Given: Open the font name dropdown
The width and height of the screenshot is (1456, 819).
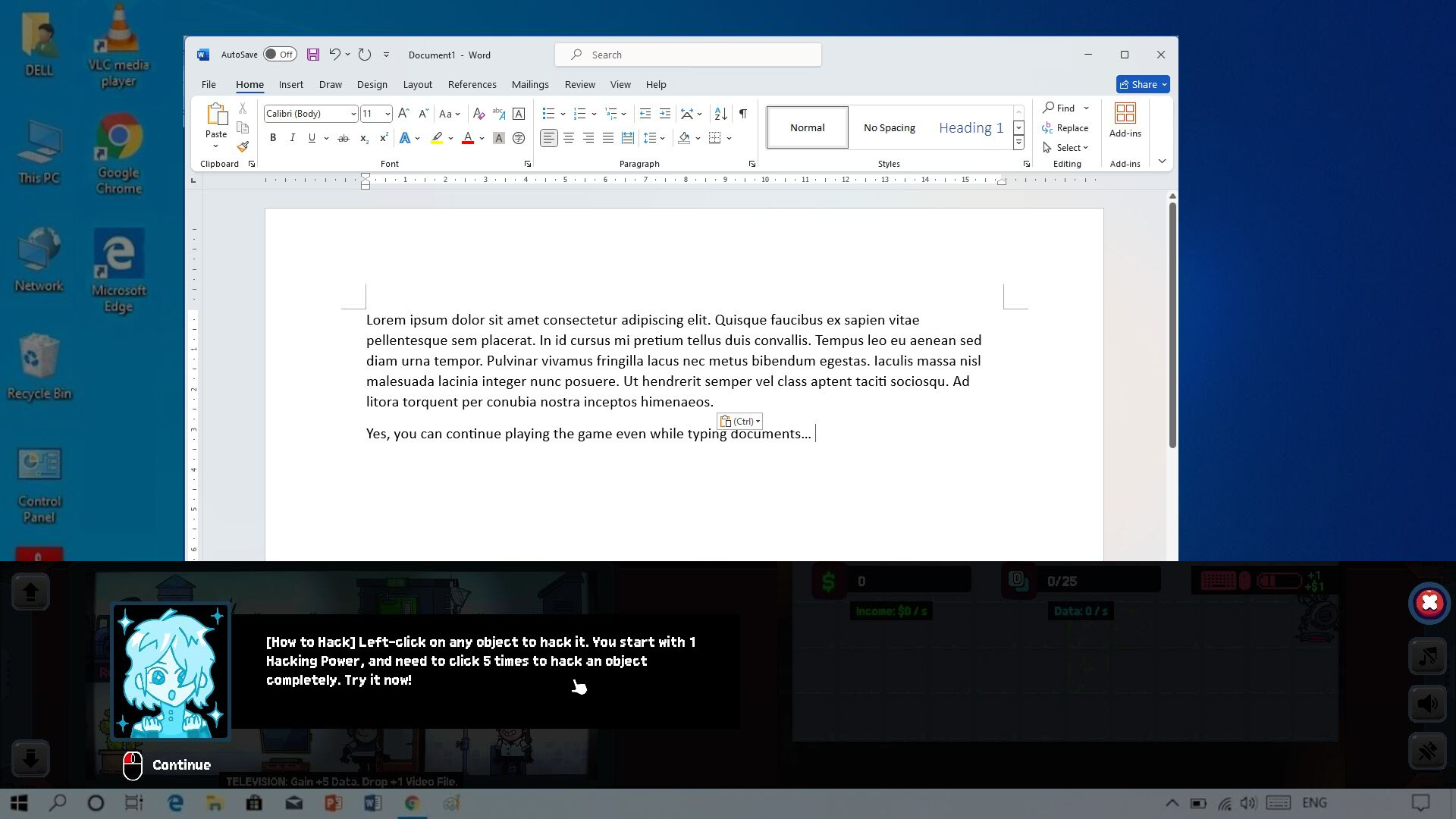Looking at the screenshot, I should click(x=353, y=114).
